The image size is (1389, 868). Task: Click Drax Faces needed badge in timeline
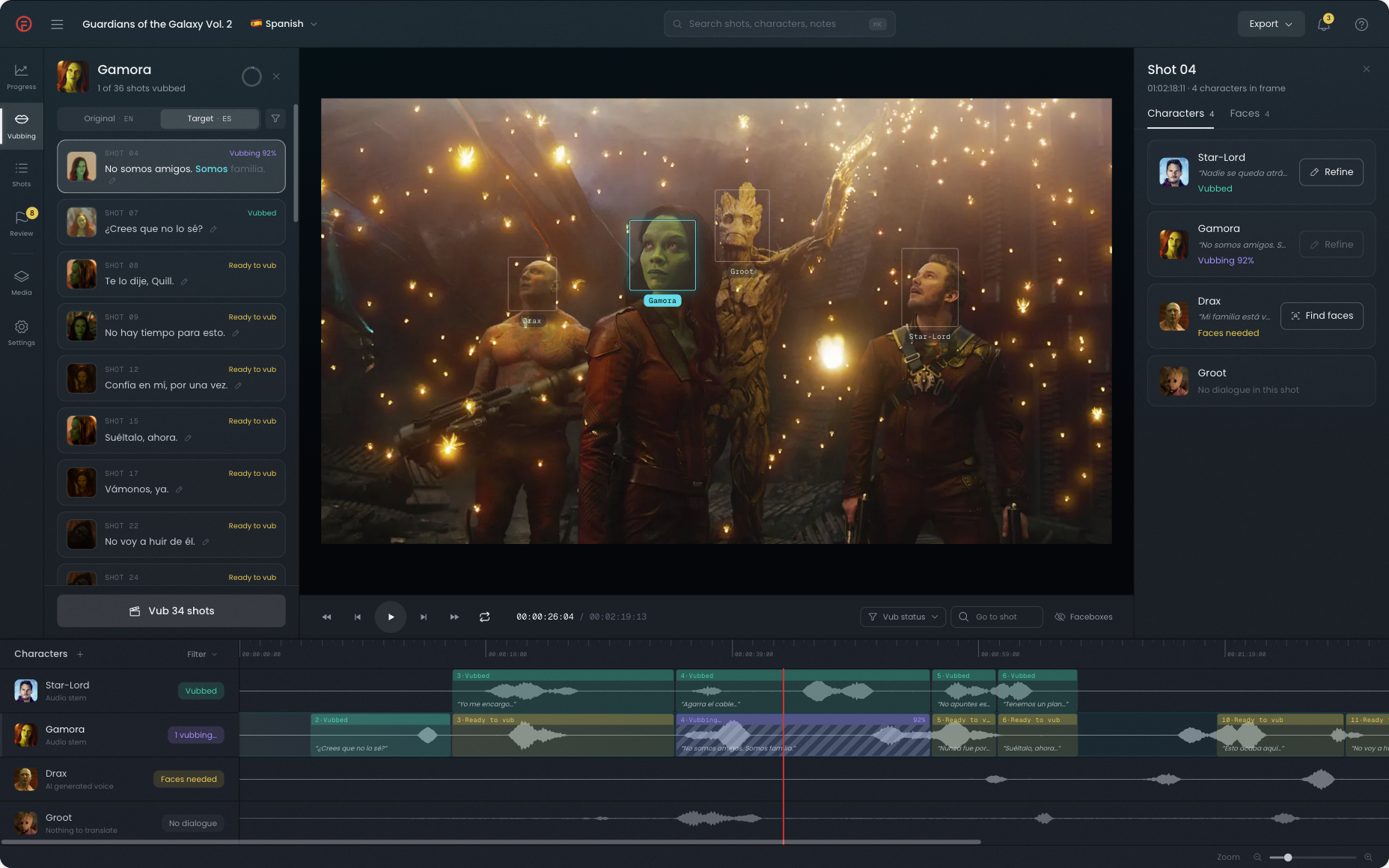189,779
